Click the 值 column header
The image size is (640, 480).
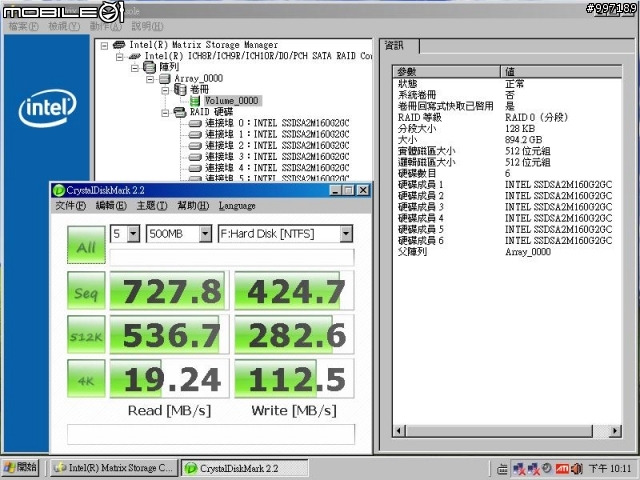pos(561,71)
